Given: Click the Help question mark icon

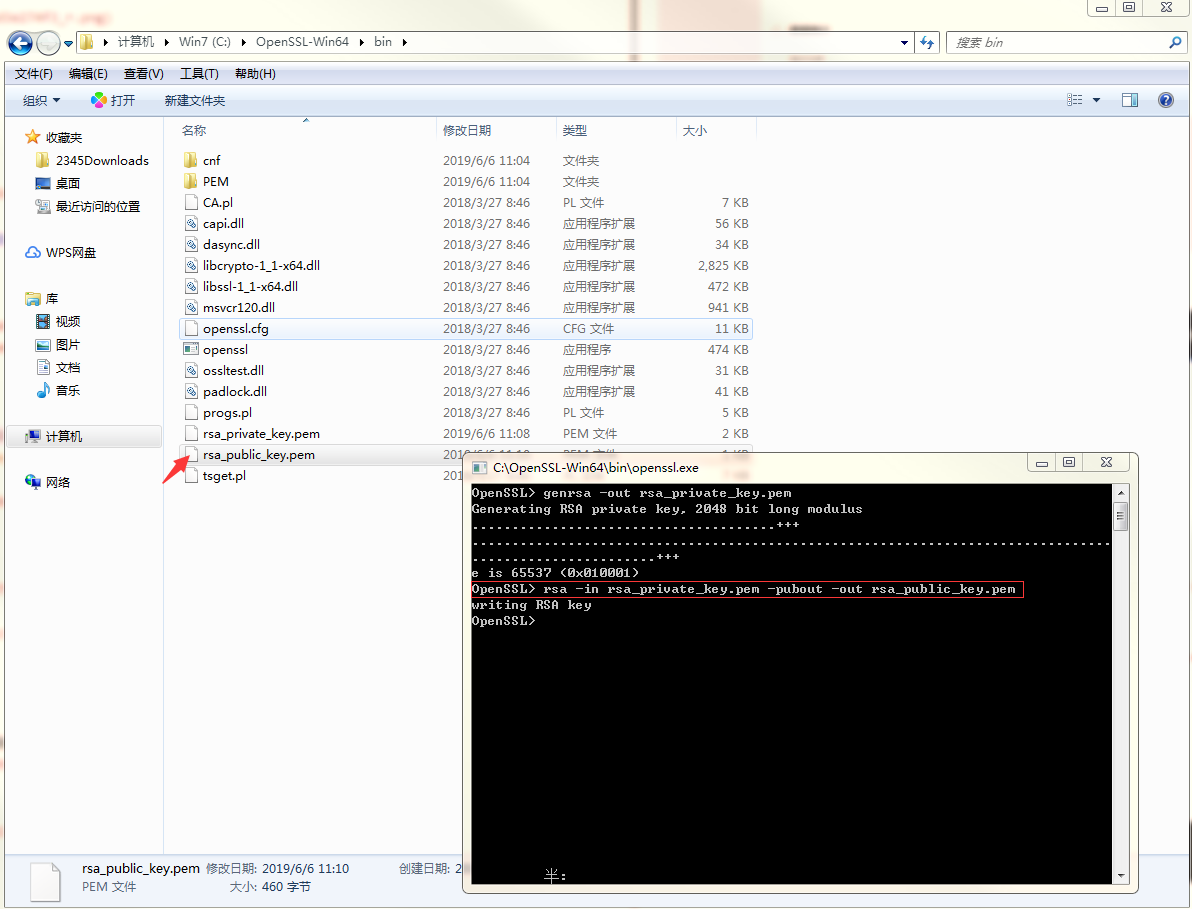Looking at the screenshot, I should 1165,100.
